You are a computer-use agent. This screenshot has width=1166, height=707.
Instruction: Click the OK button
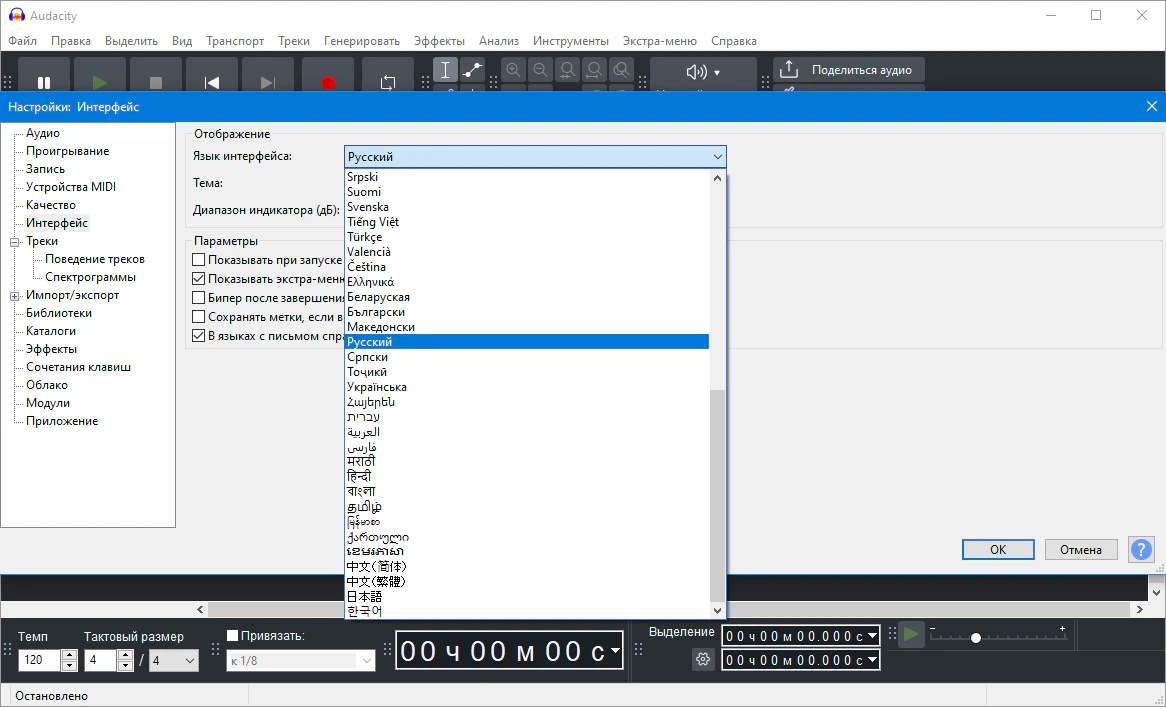[997, 550]
